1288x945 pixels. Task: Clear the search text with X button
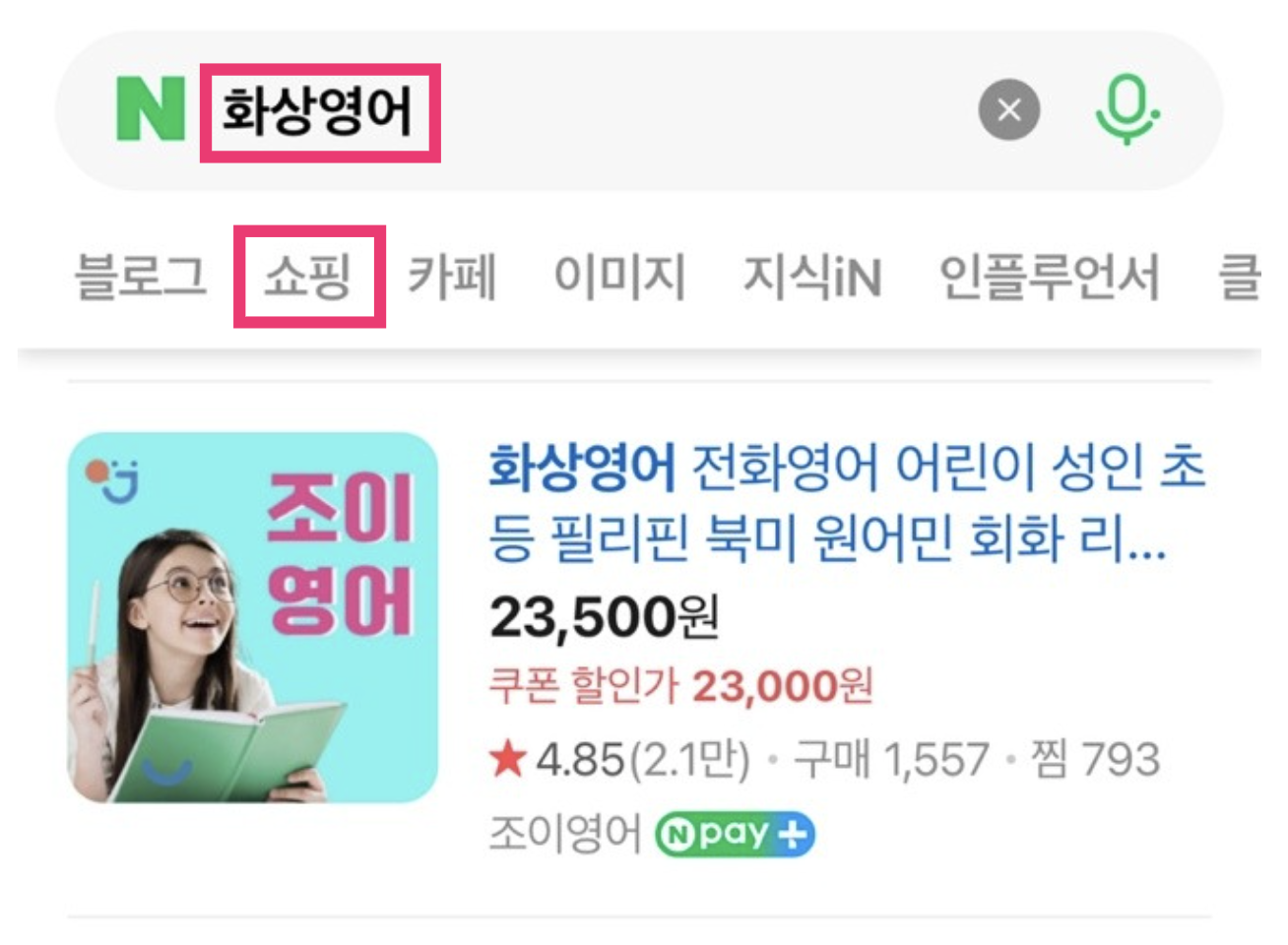(1008, 109)
